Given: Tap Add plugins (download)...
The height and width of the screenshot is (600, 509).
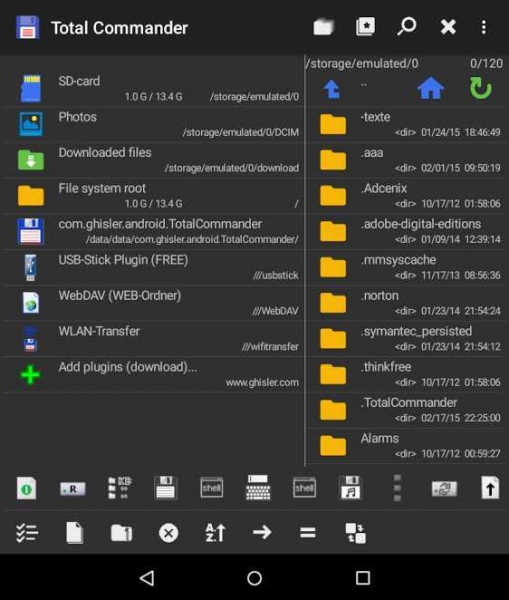Looking at the screenshot, I should point(153,374).
